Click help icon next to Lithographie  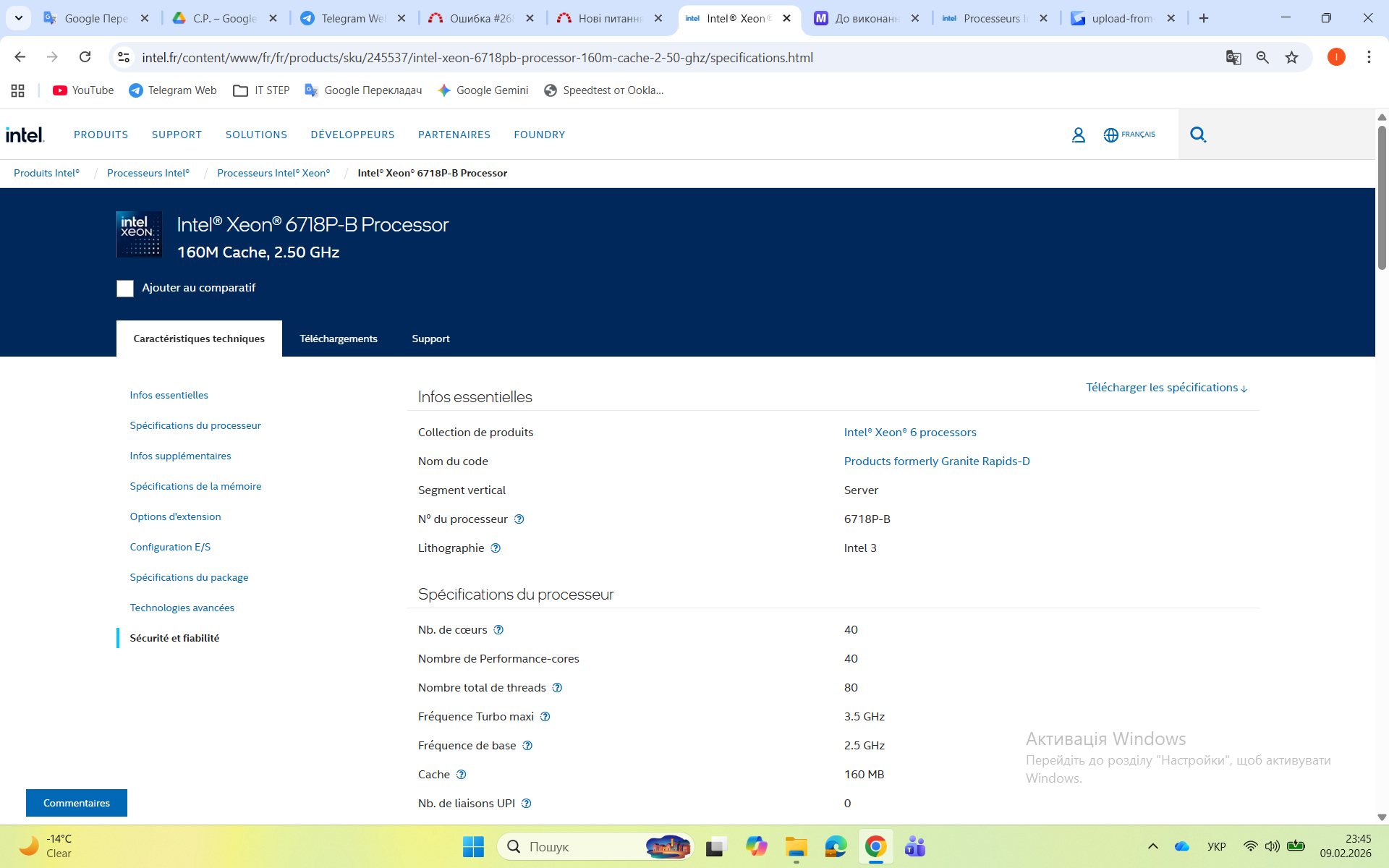[496, 548]
